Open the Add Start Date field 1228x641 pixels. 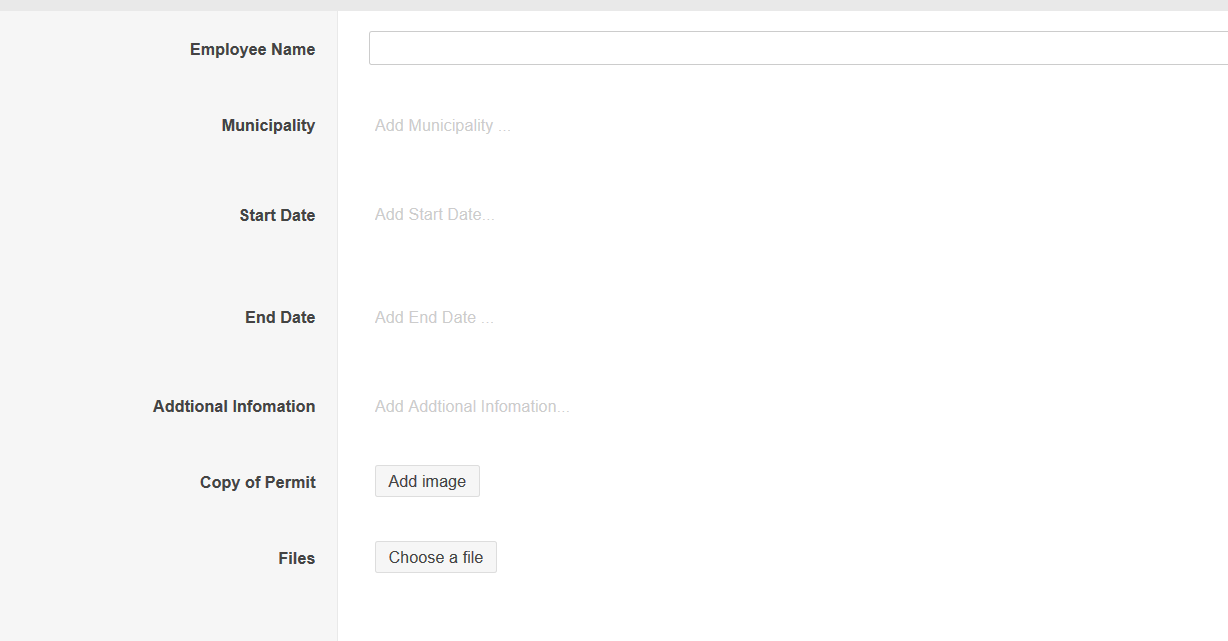point(434,215)
